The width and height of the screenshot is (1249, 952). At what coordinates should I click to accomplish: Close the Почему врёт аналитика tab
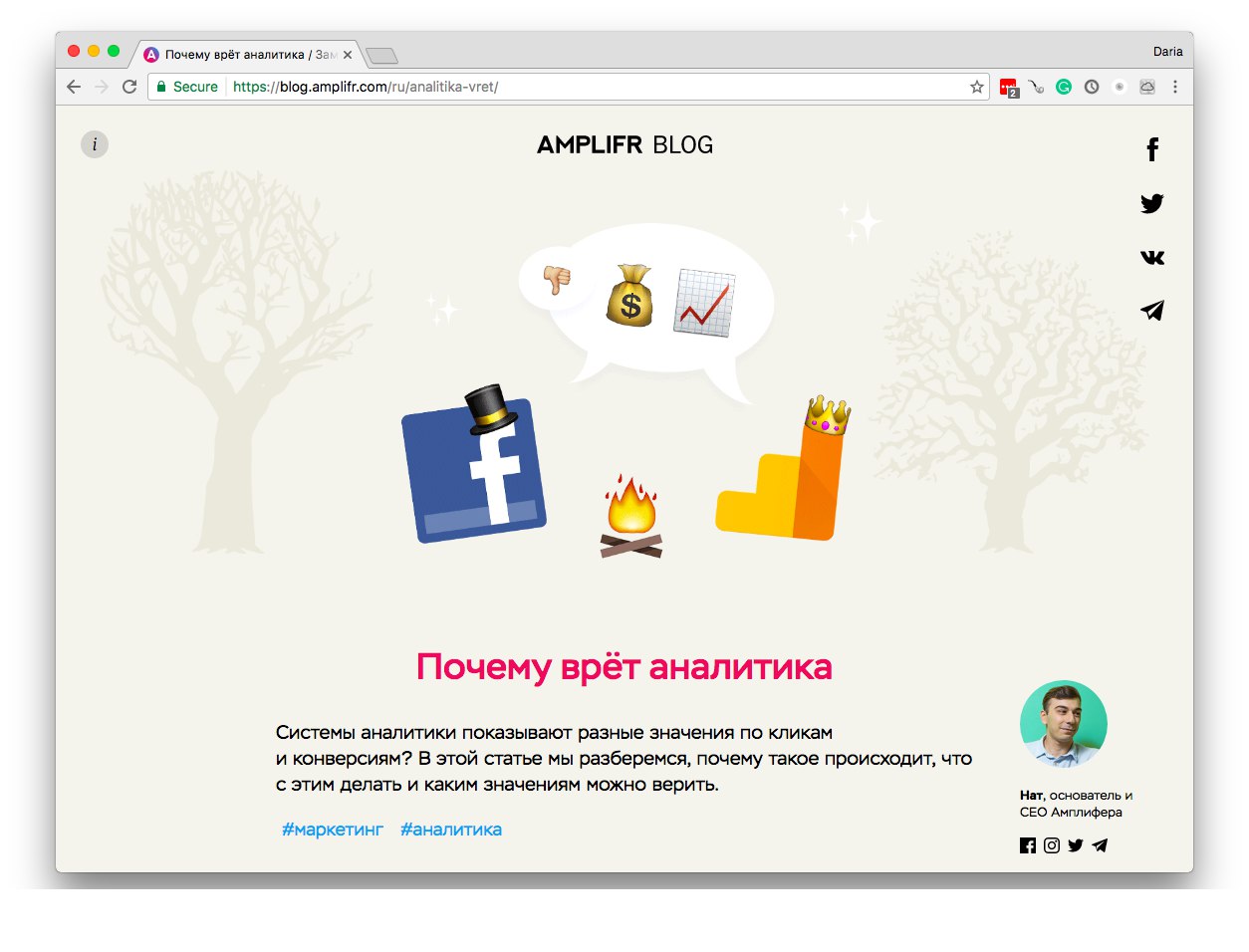348,55
